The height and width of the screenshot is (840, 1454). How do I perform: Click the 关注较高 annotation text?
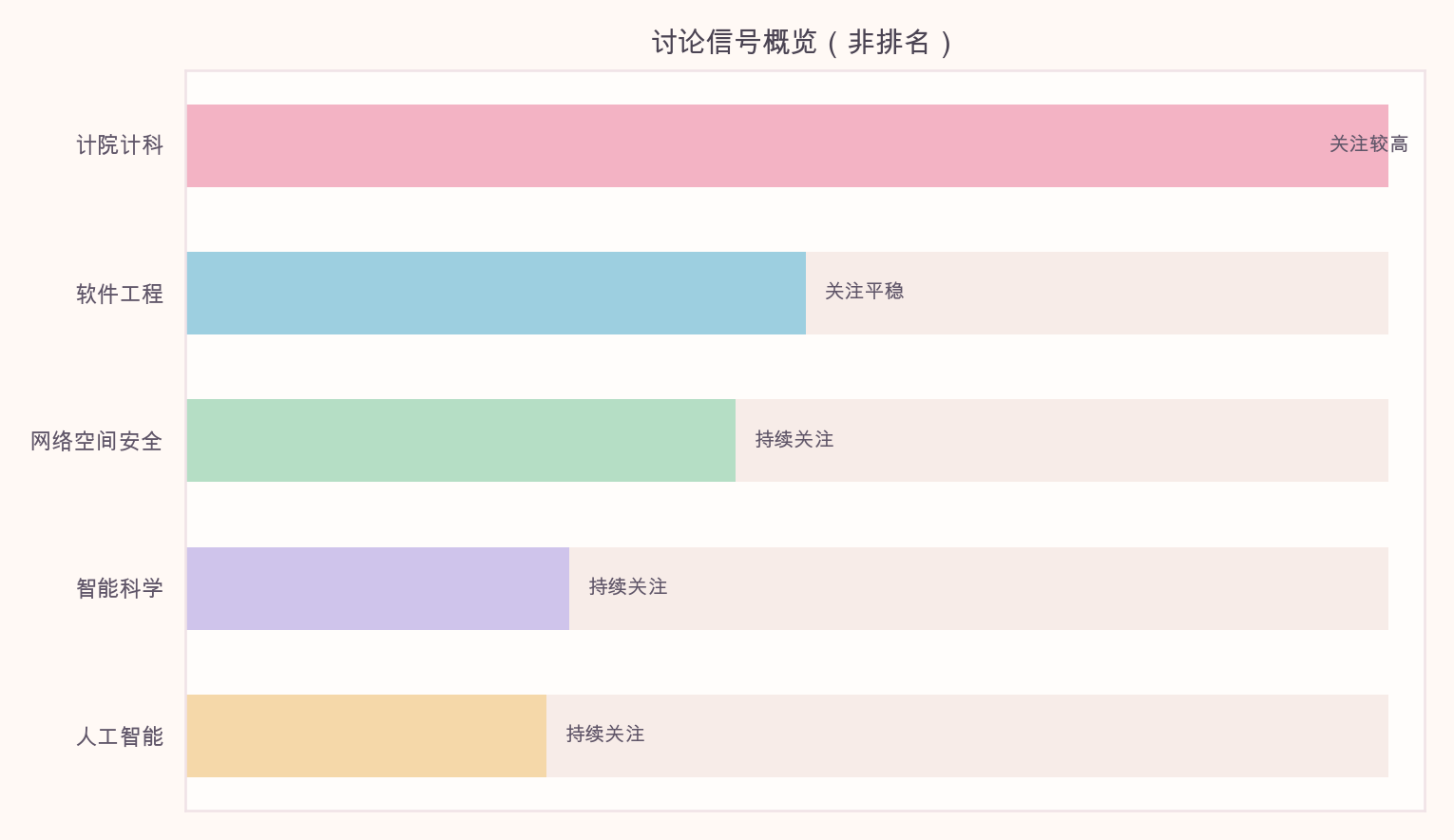[x=1368, y=144]
